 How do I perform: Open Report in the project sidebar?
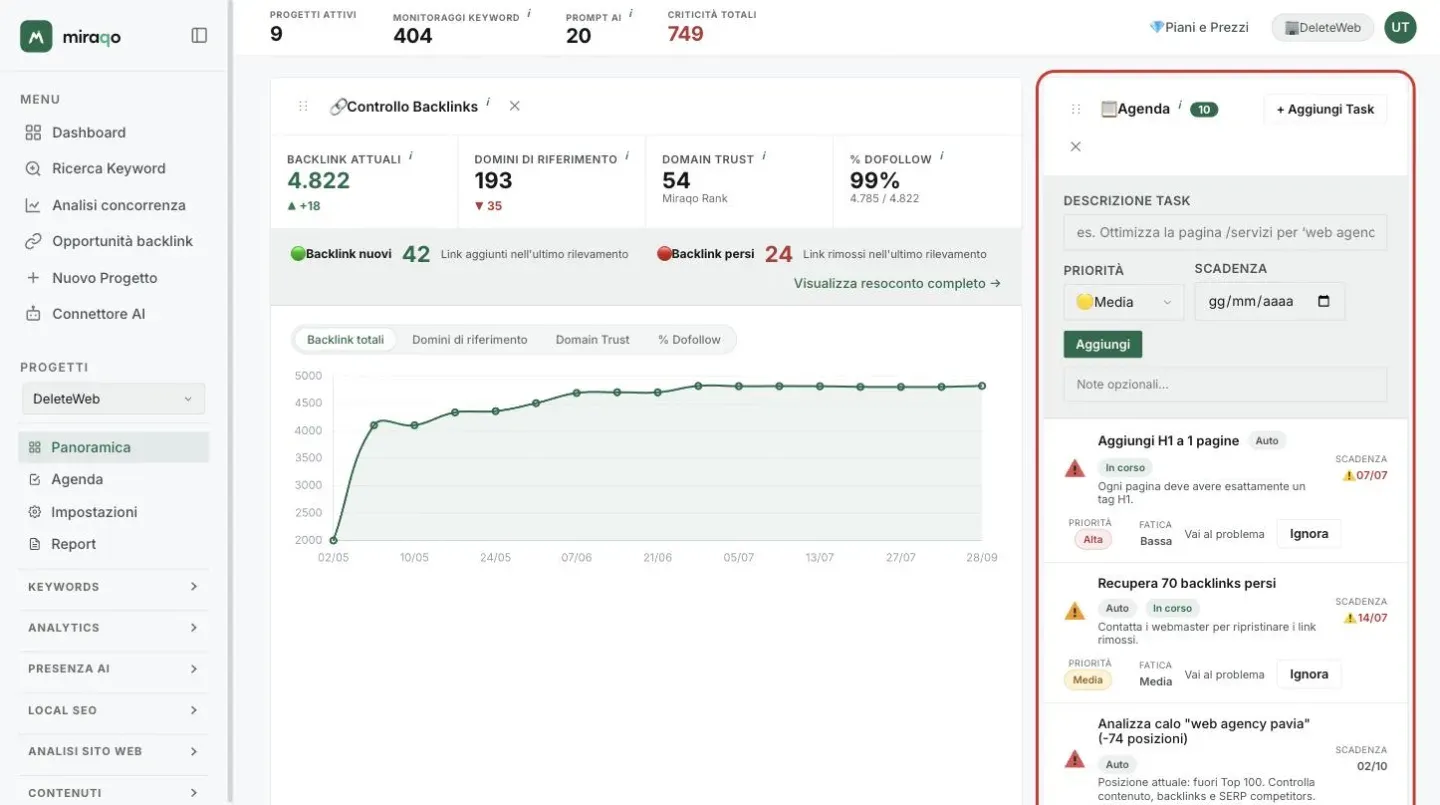point(113,544)
